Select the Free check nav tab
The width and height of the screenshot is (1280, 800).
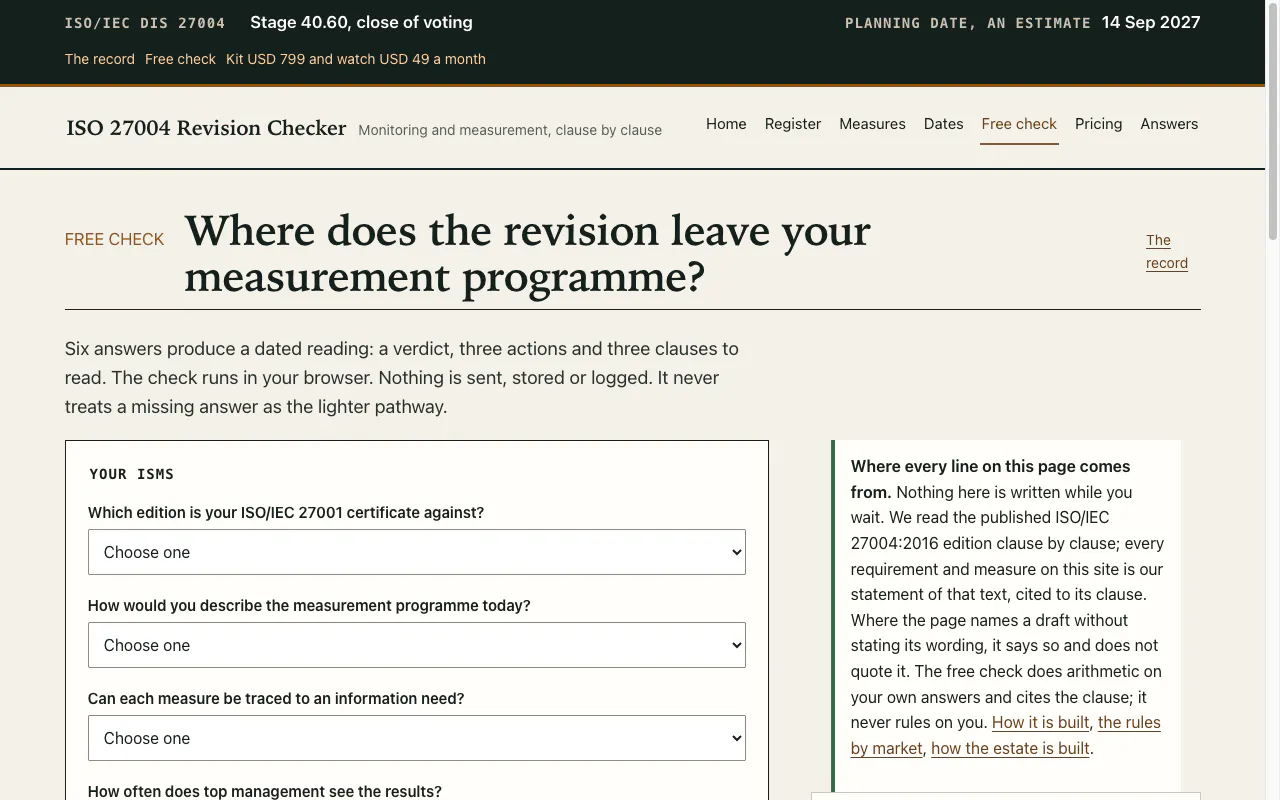click(x=1019, y=124)
